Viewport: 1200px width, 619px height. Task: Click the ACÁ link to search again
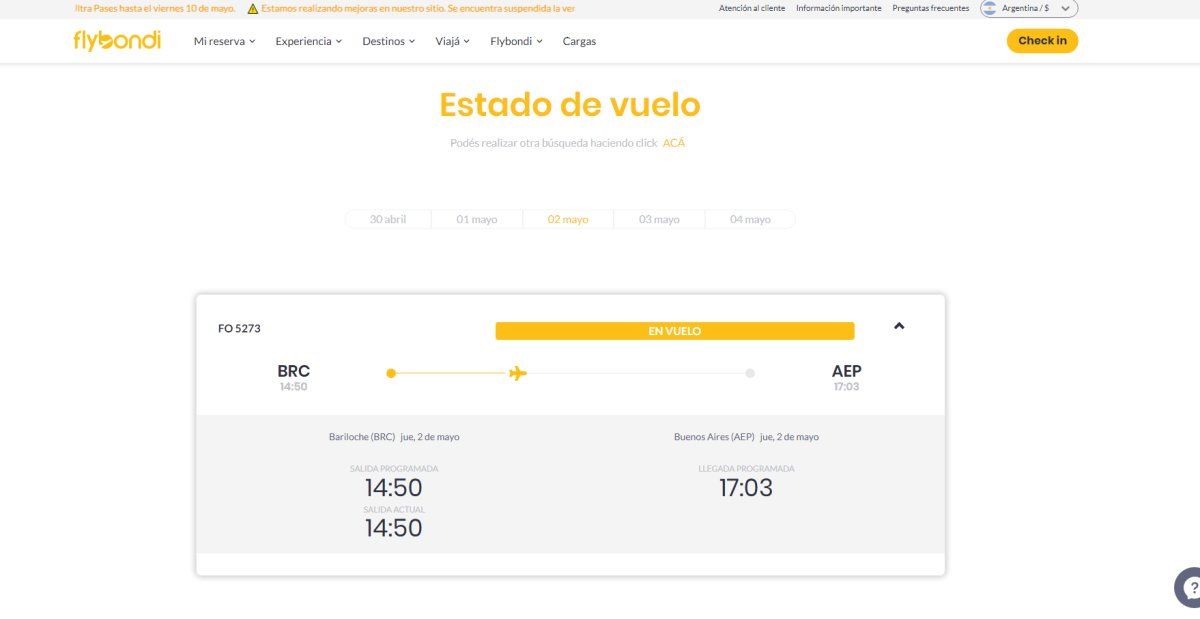point(673,143)
